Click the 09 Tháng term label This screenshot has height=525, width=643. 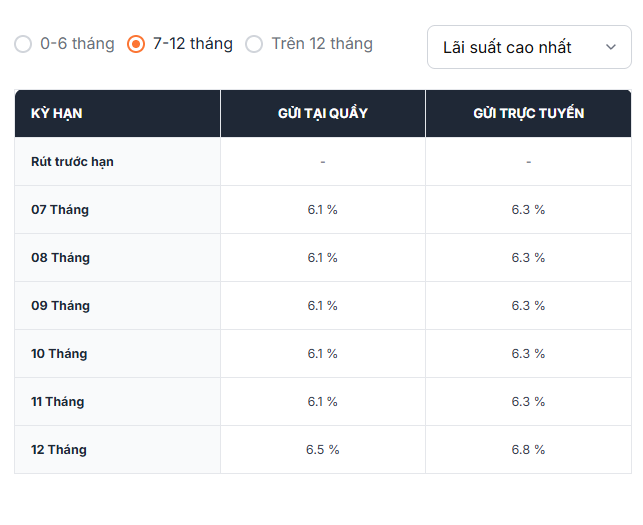(x=60, y=306)
